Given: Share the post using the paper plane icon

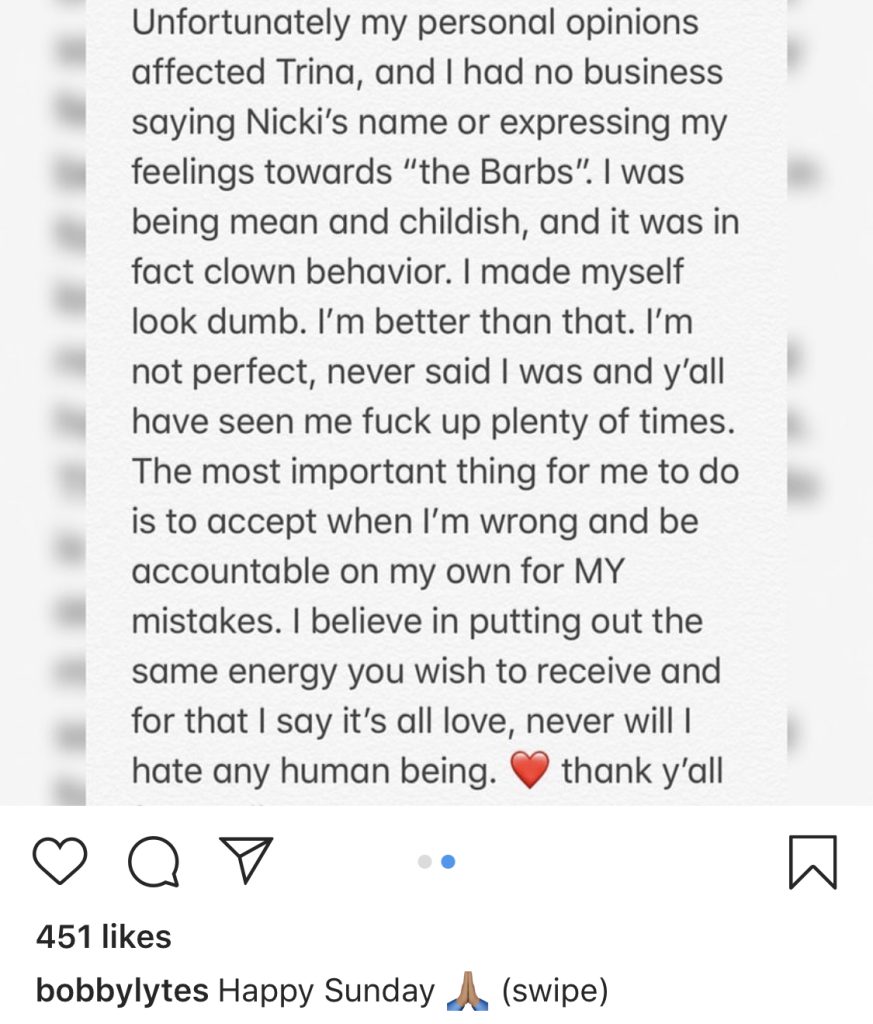Looking at the screenshot, I should pos(246,860).
